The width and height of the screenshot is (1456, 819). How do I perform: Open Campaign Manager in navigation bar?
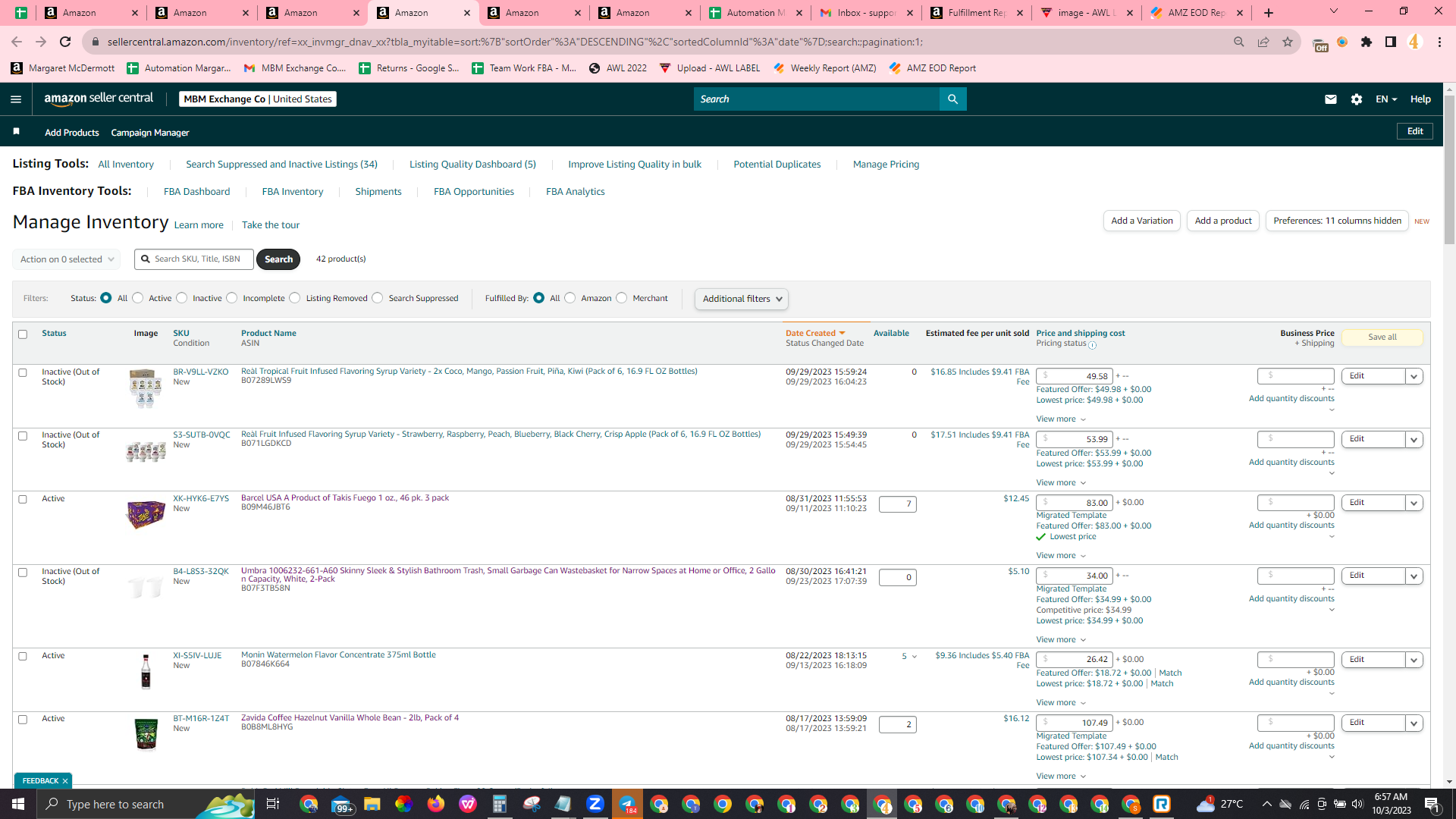(150, 133)
